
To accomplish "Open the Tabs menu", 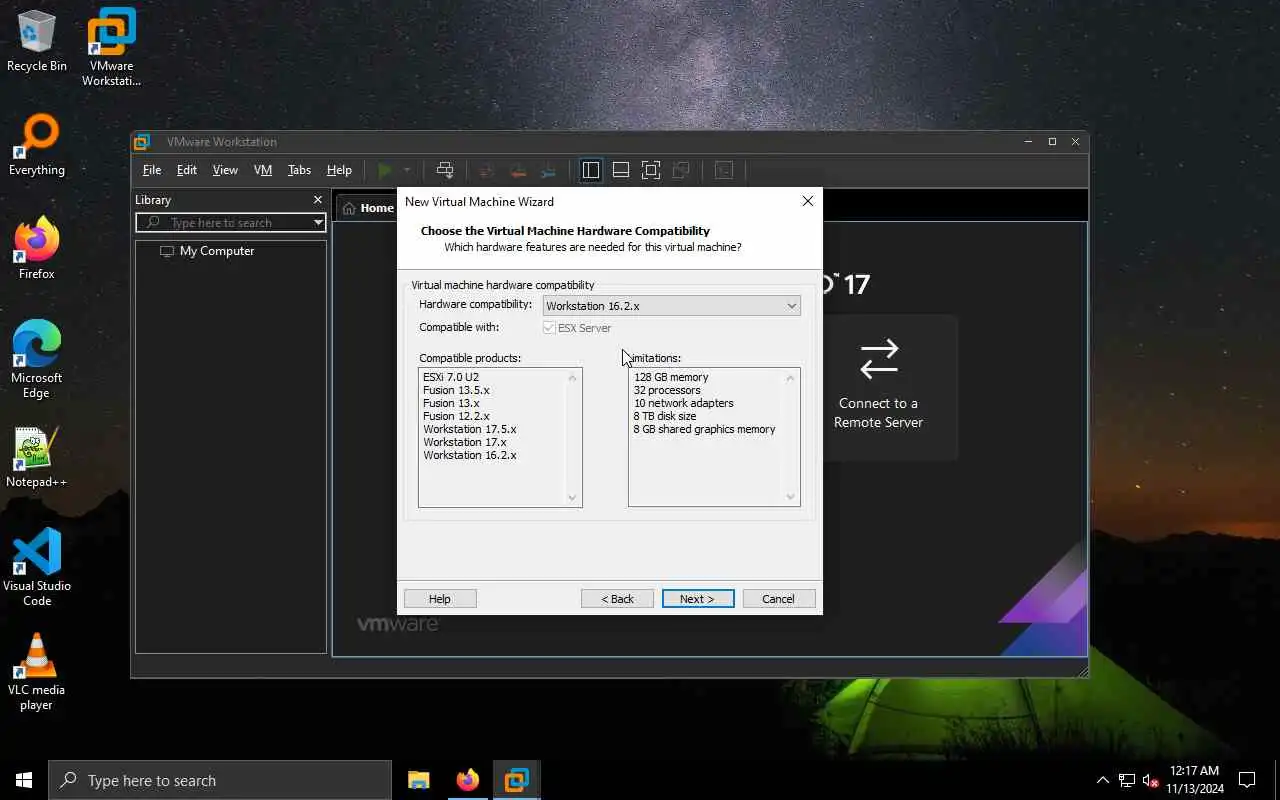I will (x=299, y=170).
